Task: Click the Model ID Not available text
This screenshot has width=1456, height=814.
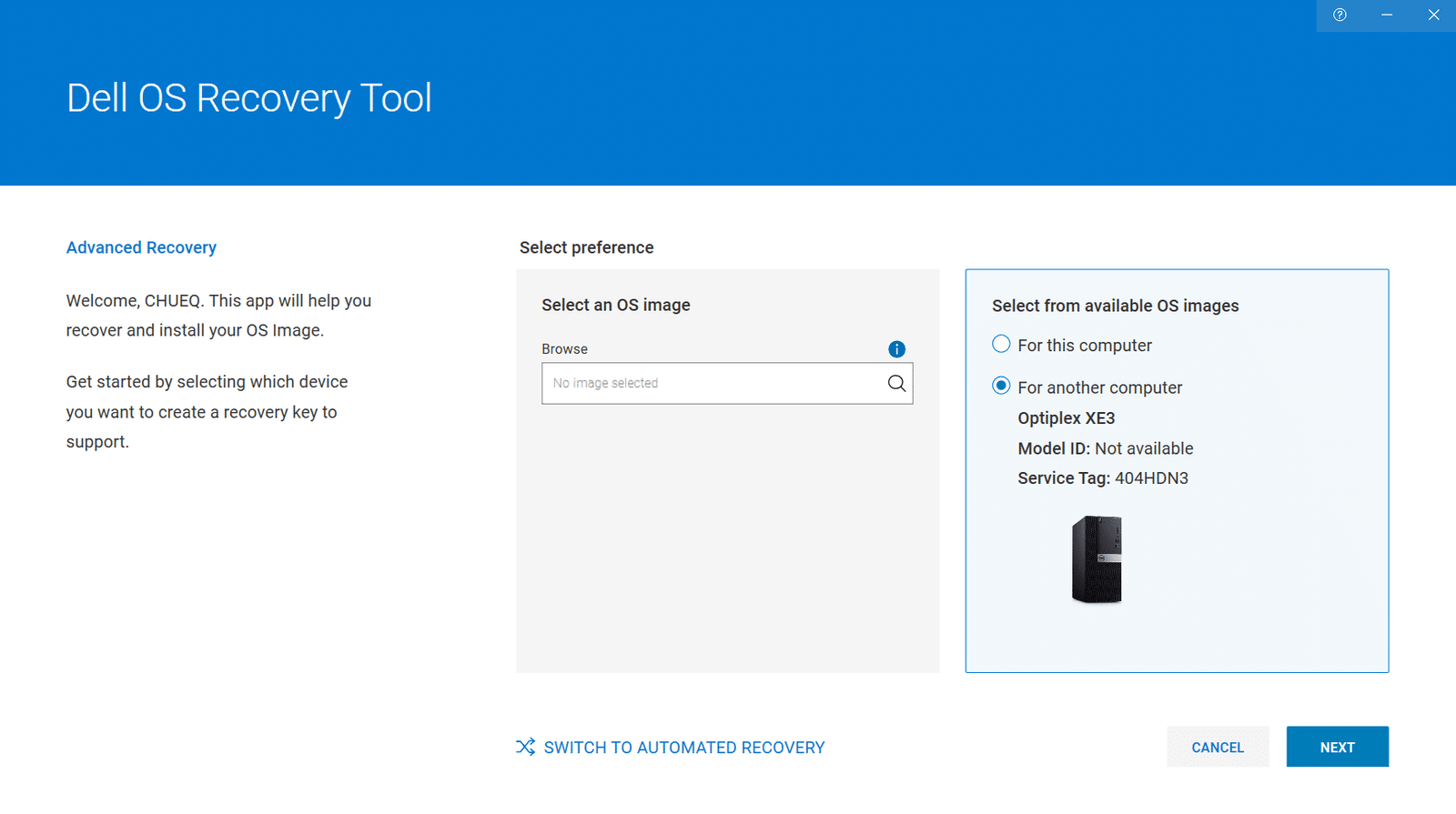Action: [x=1105, y=448]
